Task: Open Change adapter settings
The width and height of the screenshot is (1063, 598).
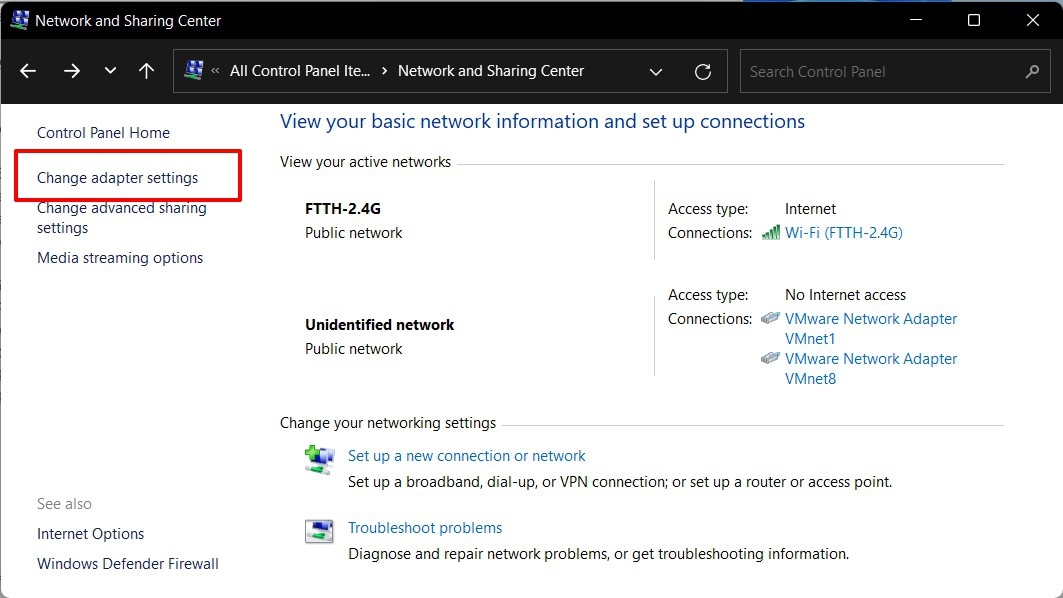Action: [118, 178]
